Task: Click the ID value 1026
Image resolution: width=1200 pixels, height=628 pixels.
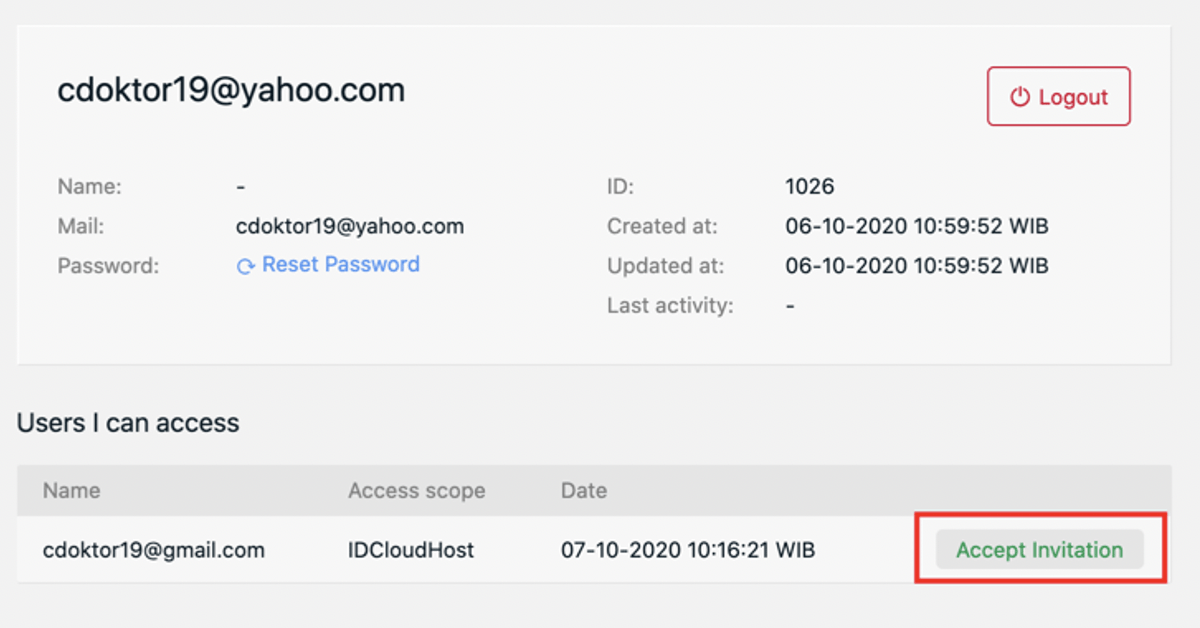Action: pyautogui.click(x=809, y=186)
